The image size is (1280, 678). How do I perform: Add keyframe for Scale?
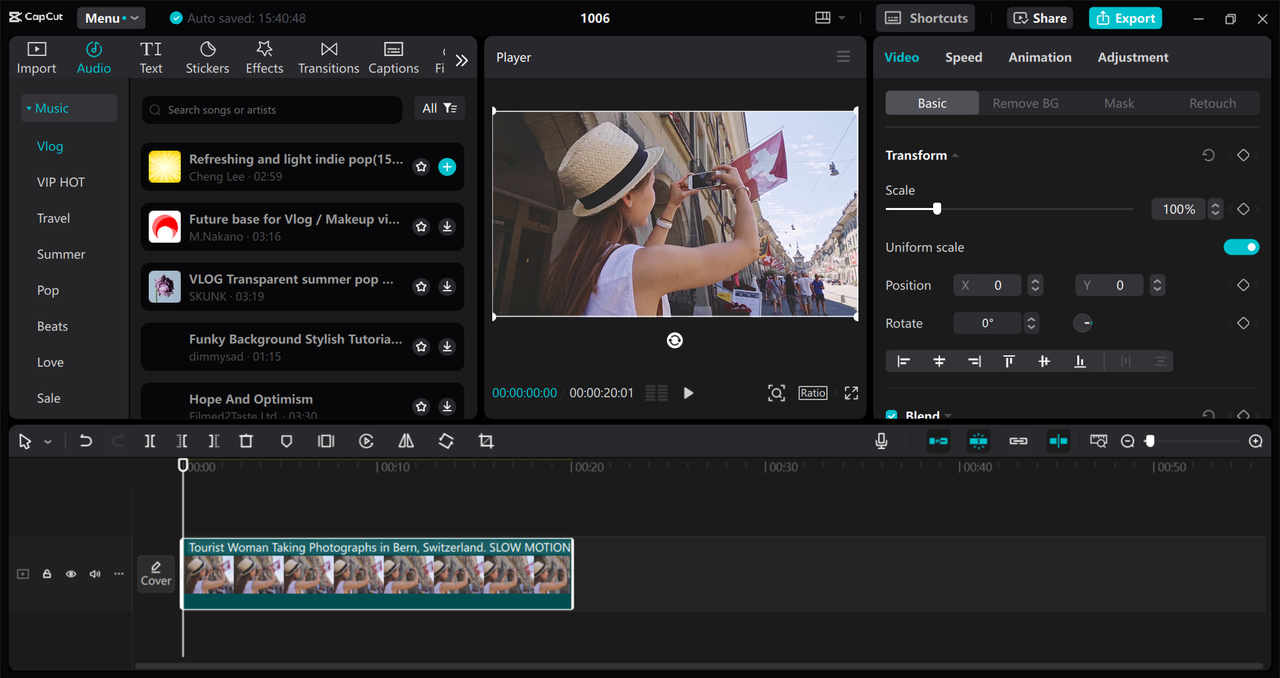tap(1243, 209)
